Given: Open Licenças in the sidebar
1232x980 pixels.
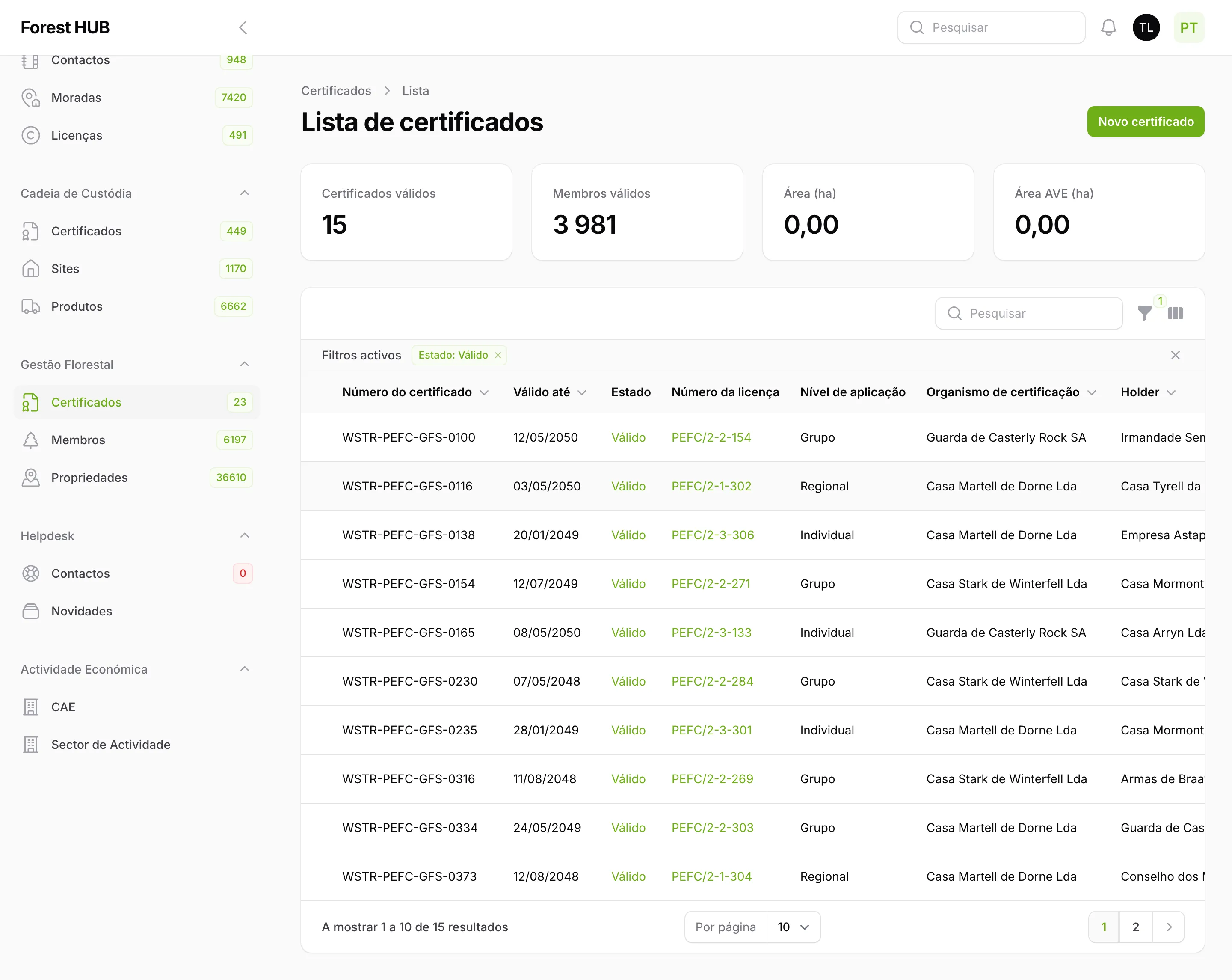Looking at the screenshot, I should click(x=136, y=136).
